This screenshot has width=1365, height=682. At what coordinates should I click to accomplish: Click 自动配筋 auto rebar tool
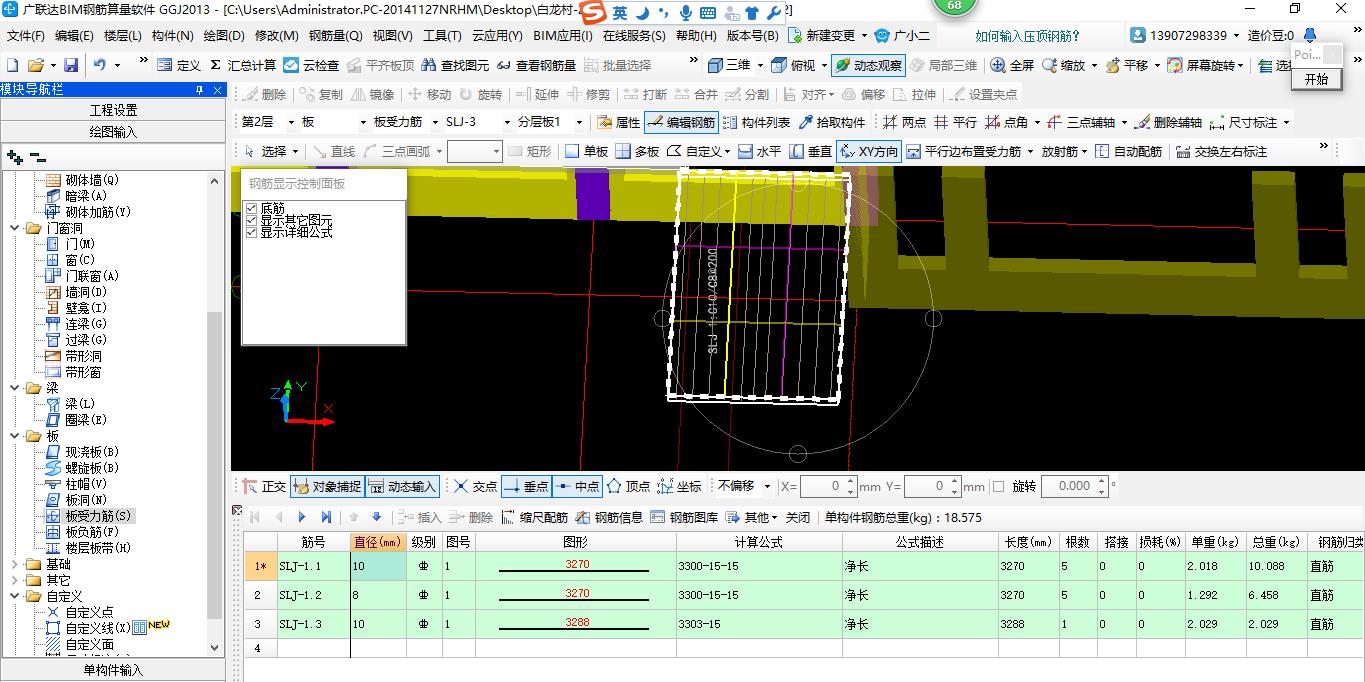(x=1128, y=151)
